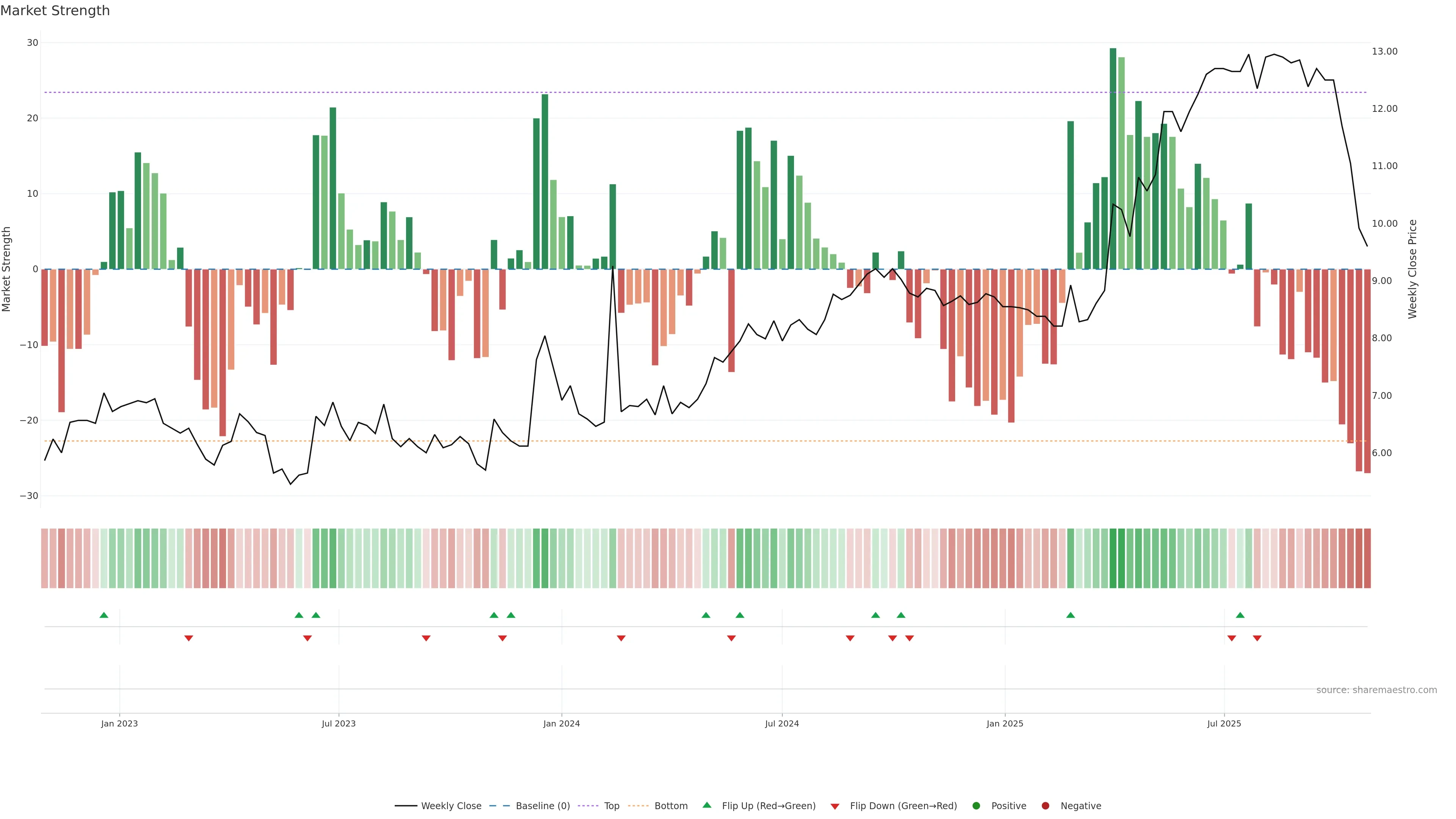The width and height of the screenshot is (1456, 819).
Task: Click the Negative red circle legend icon
Action: [x=1045, y=806]
